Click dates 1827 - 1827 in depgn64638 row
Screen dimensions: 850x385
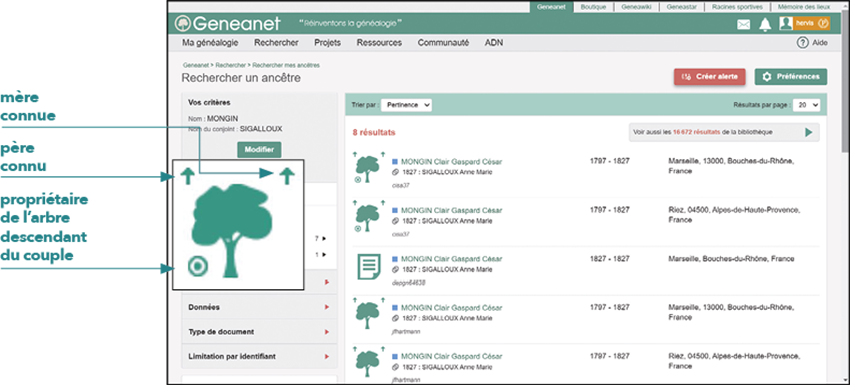pos(610,259)
